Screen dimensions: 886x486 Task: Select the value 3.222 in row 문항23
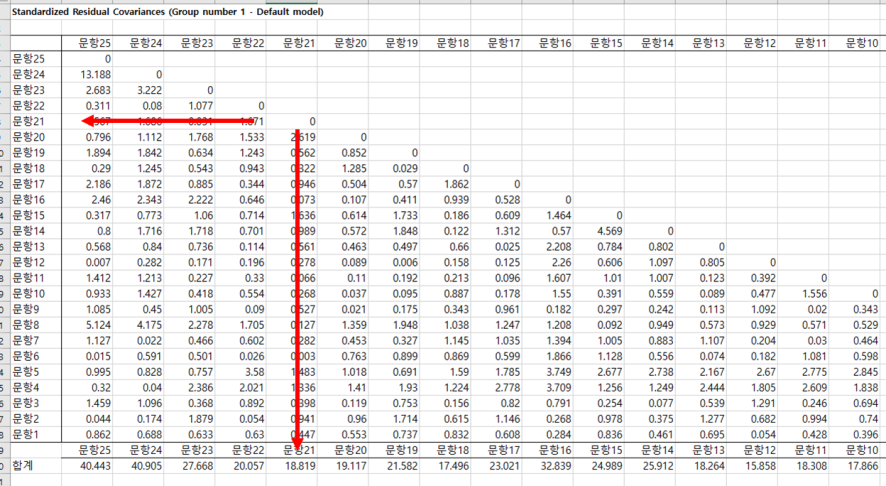click(x=149, y=90)
